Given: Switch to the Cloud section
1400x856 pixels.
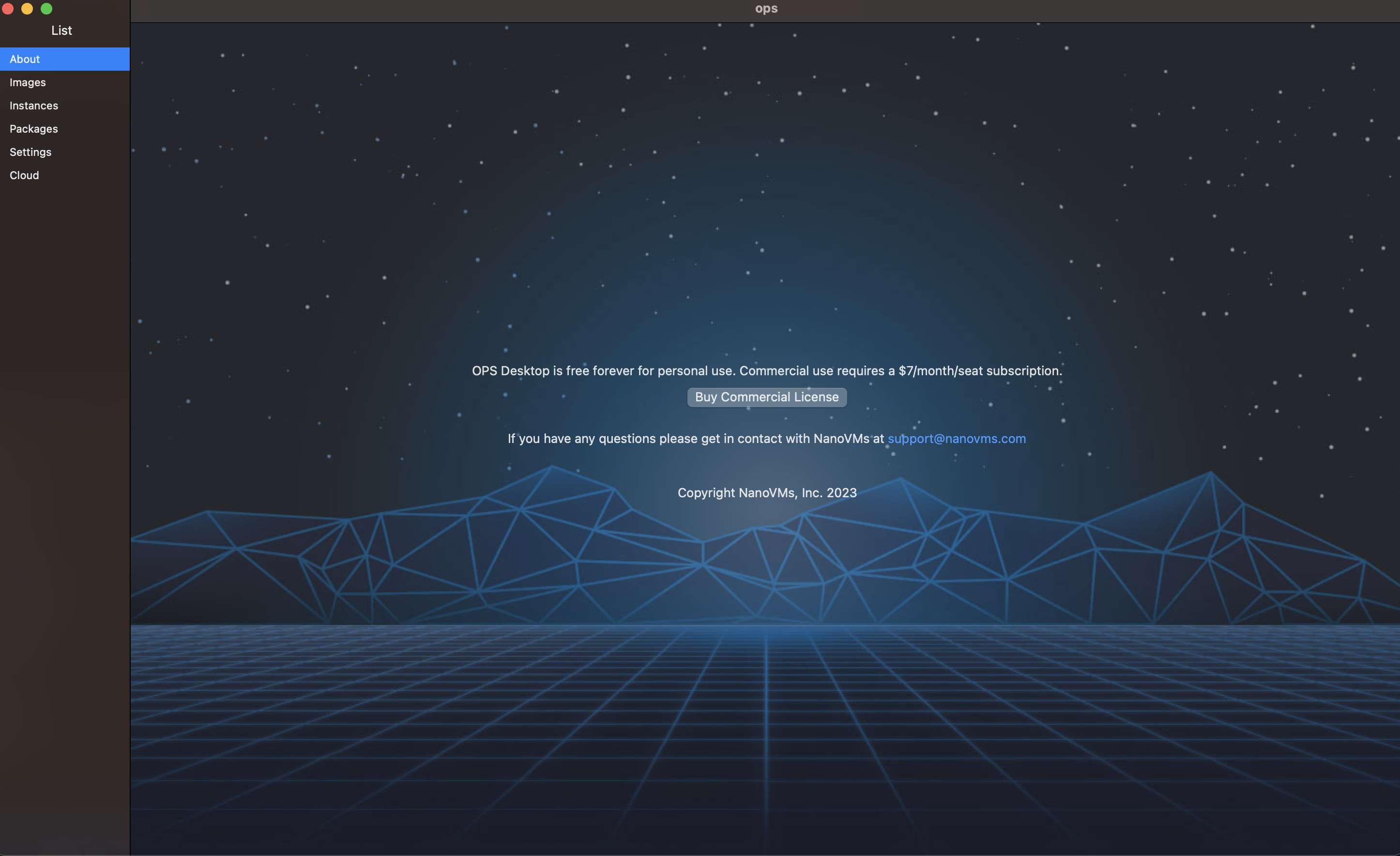Looking at the screenshot, I should click(x=24, y=176).
